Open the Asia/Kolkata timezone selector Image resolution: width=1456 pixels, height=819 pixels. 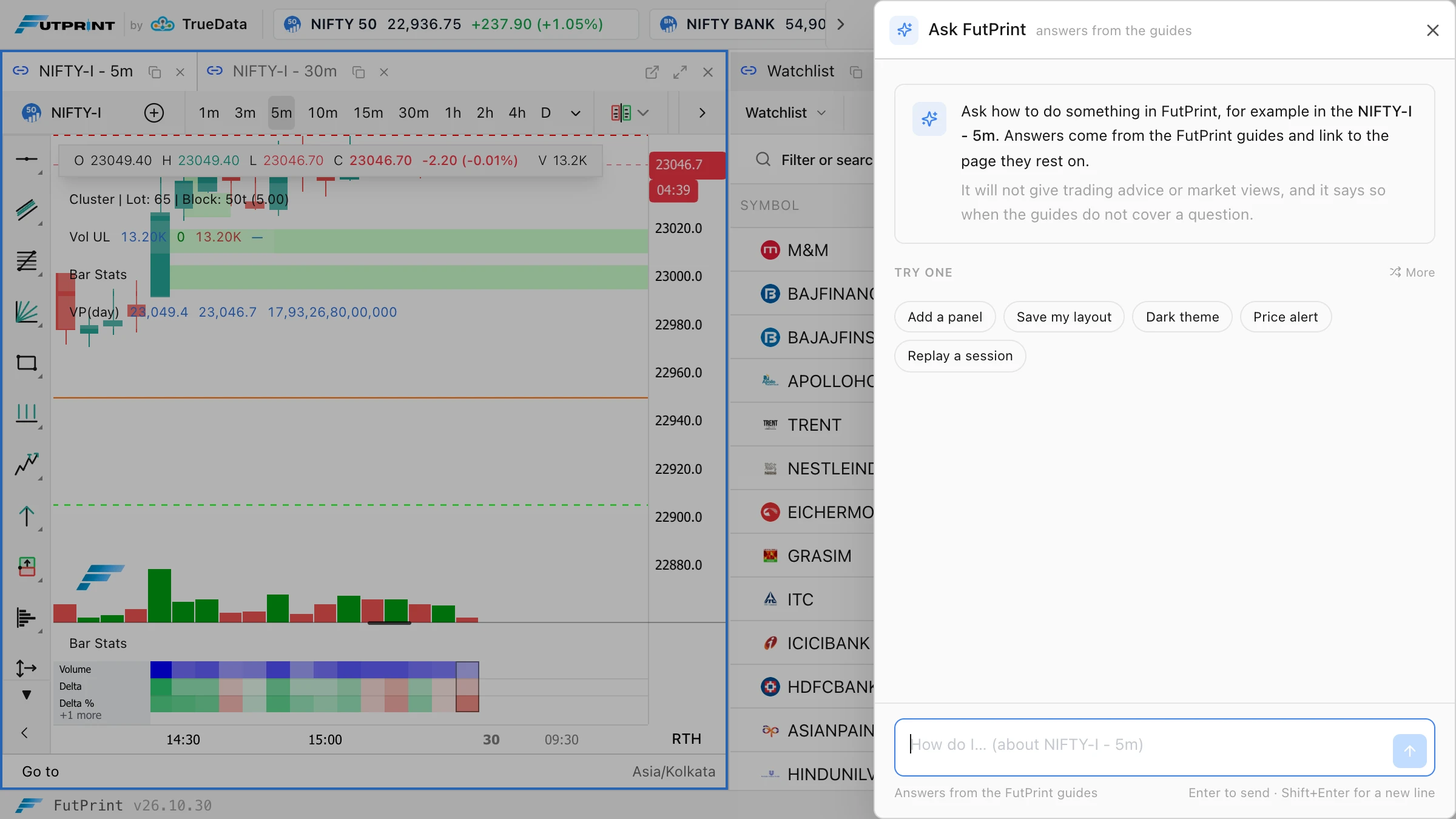(x=673, y=772)
